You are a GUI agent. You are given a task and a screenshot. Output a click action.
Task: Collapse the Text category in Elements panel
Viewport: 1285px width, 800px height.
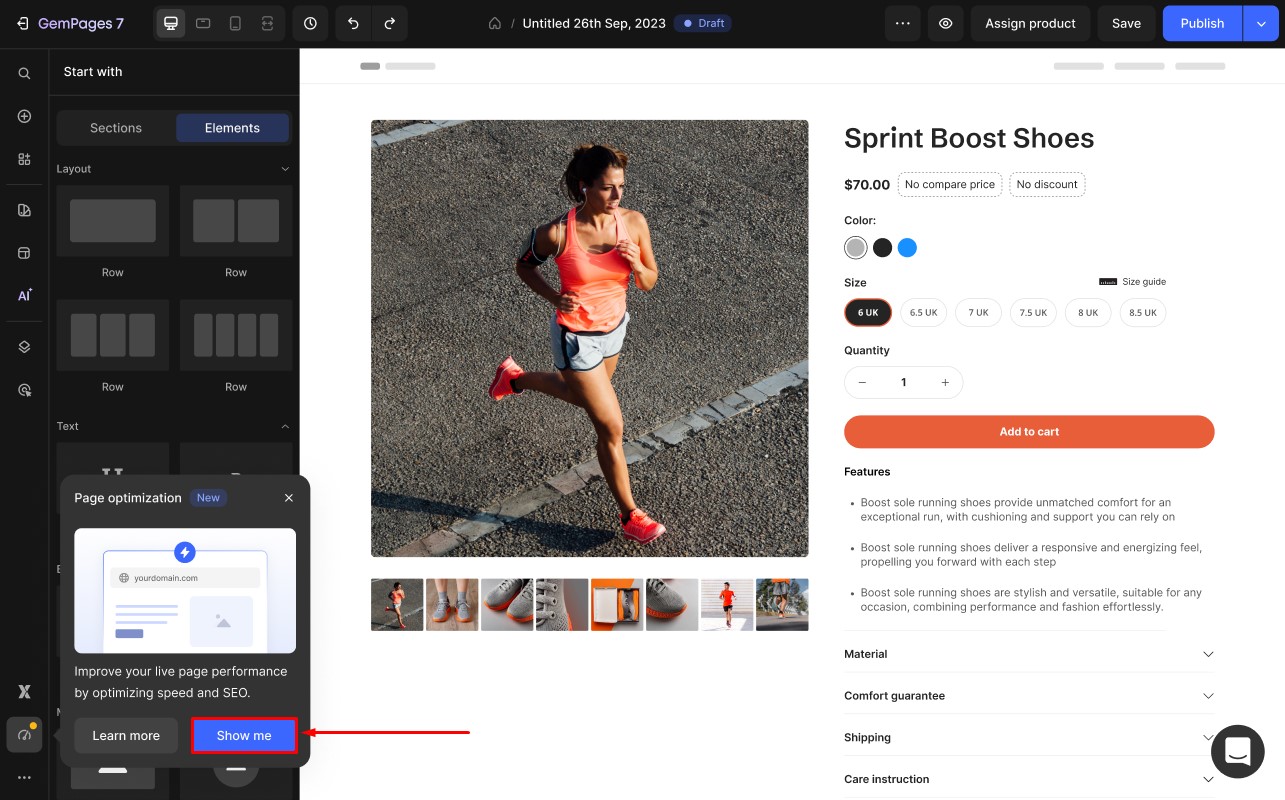pos(285,426)
